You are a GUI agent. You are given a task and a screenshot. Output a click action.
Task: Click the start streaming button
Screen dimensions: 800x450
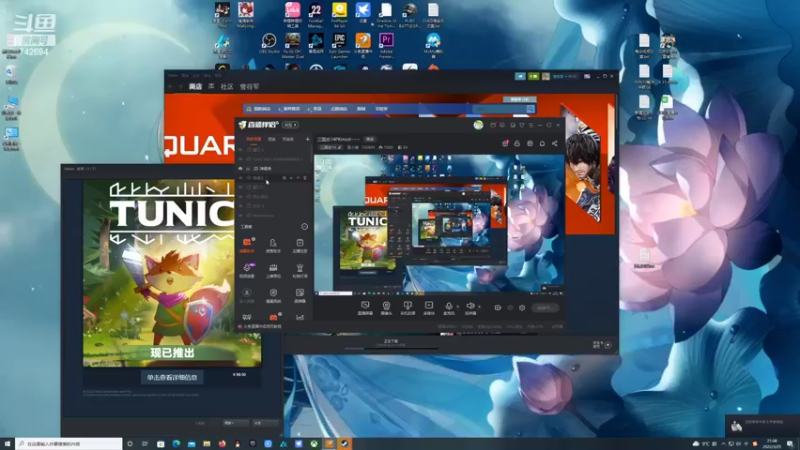(544, 308)
